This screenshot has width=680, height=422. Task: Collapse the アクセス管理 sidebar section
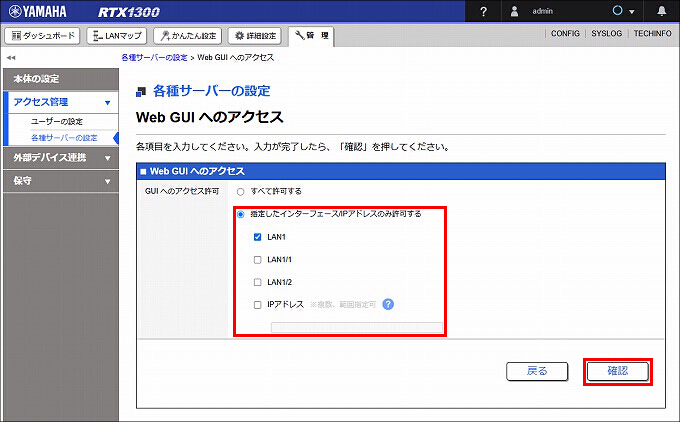61,102
